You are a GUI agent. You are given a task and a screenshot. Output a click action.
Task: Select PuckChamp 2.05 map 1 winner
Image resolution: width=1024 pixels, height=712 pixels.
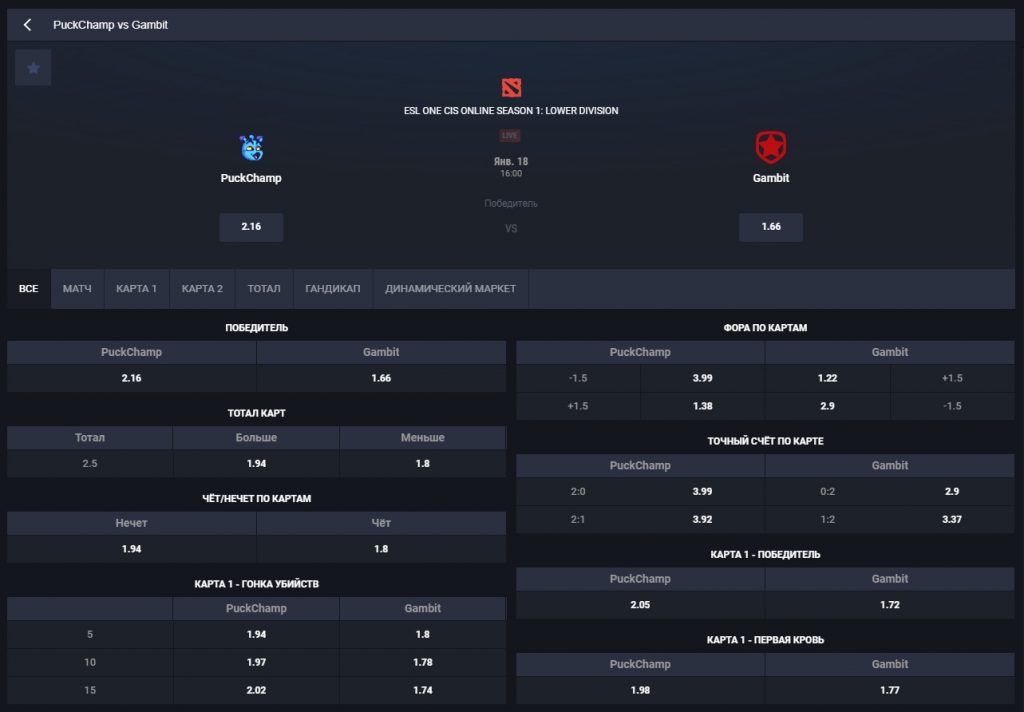point(640,605)
